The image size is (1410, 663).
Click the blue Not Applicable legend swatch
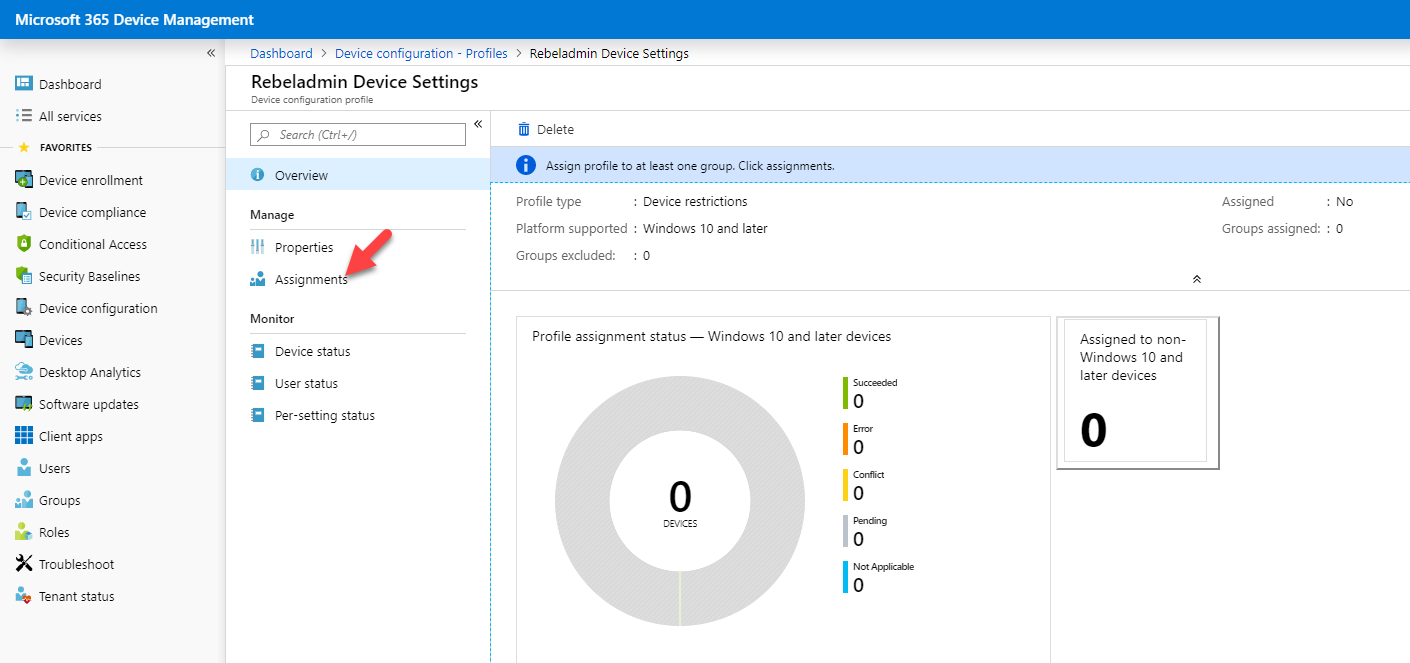(x=846, y=577)
